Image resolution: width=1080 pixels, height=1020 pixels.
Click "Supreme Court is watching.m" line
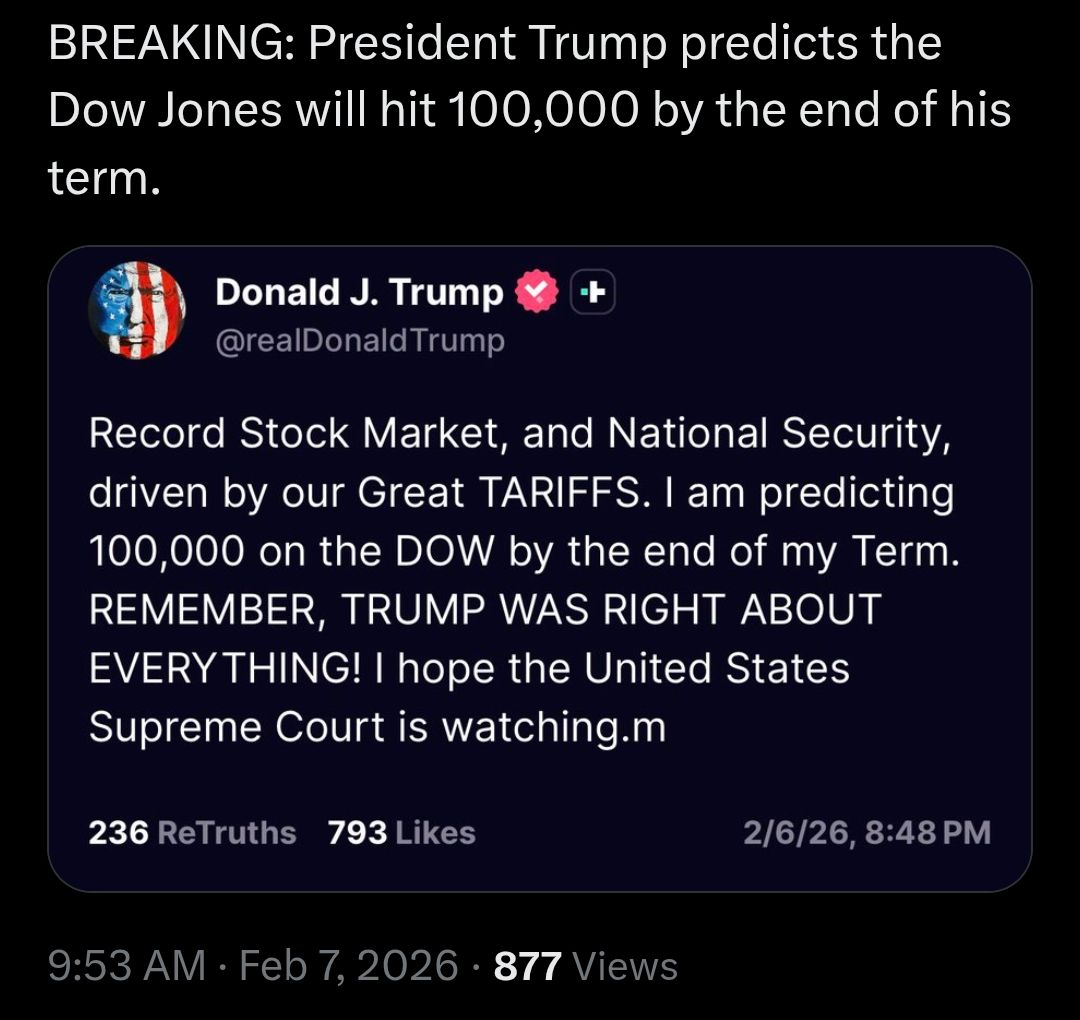[x=377, y=727]
